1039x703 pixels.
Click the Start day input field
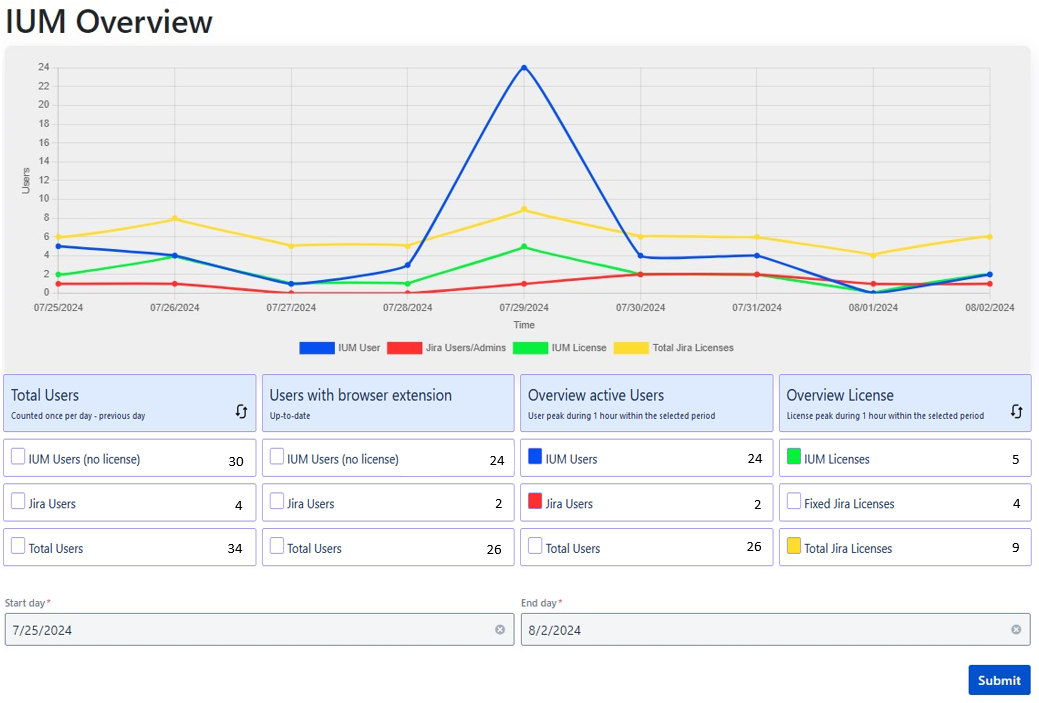tap(250, 630)
